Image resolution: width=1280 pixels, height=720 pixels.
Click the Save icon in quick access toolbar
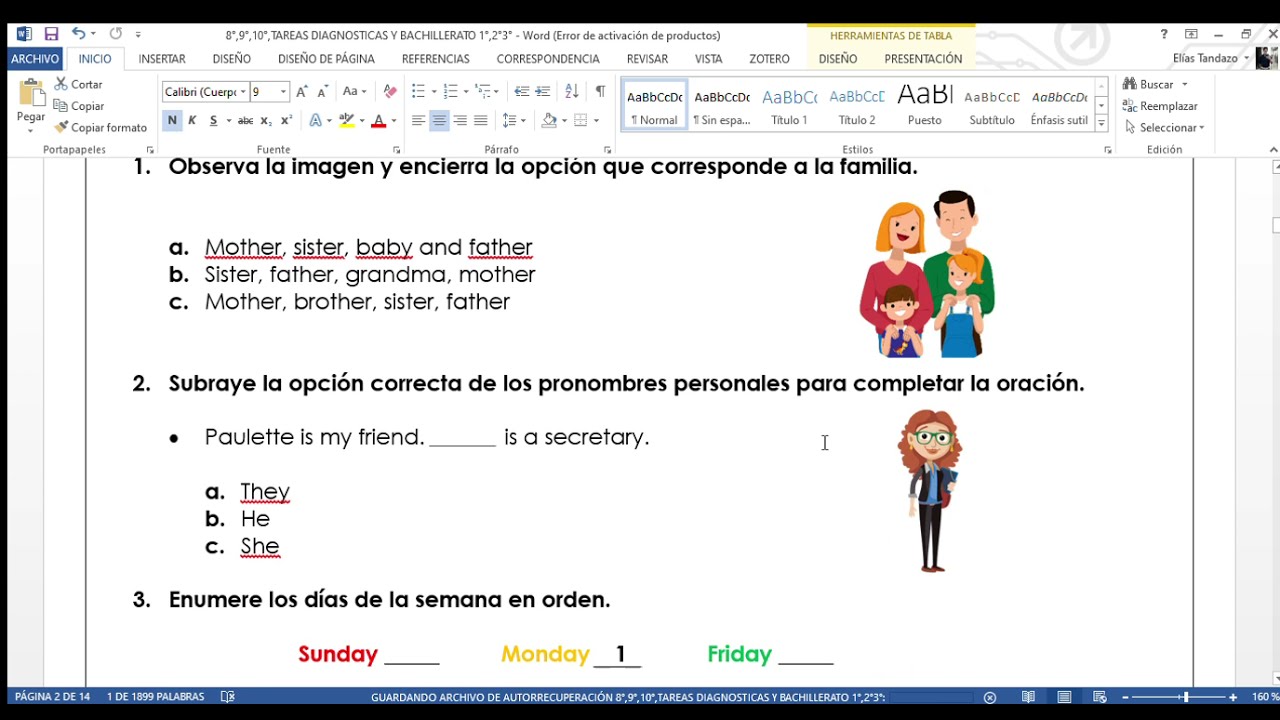pyautogui.click(x=51, y=34)
